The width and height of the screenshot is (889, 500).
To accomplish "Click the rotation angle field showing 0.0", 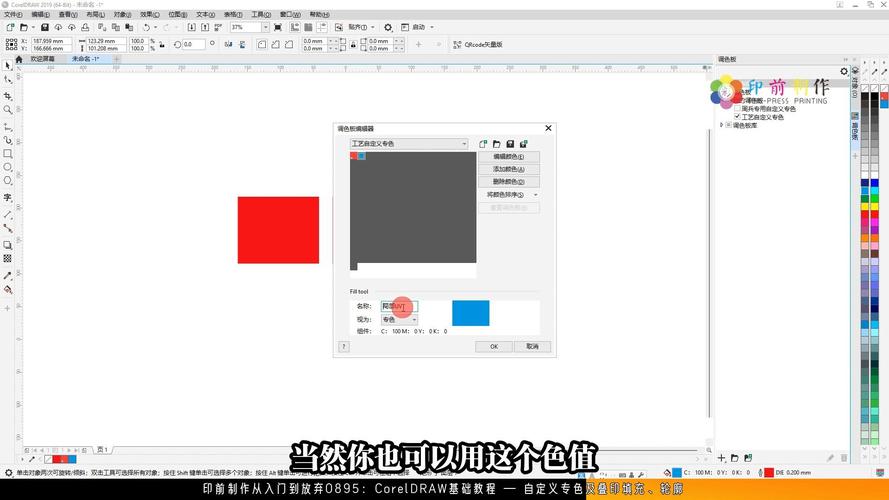I will pyautogui.click(x=193, y=44).
